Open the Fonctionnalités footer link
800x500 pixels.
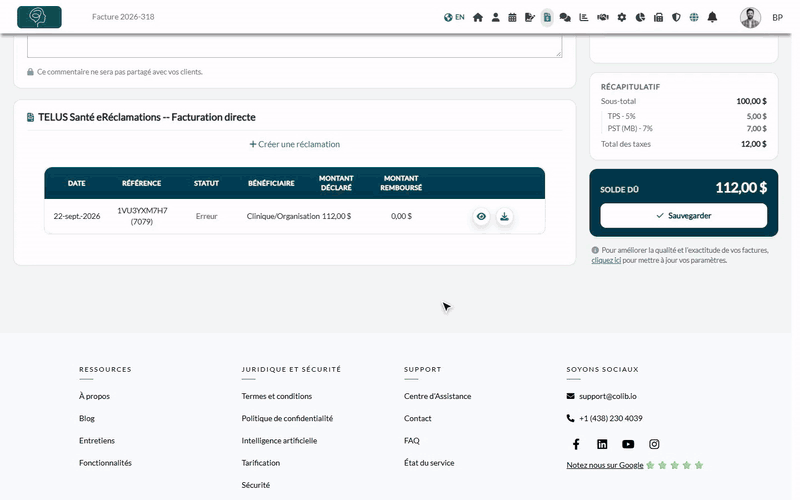(x=105, y=463)
